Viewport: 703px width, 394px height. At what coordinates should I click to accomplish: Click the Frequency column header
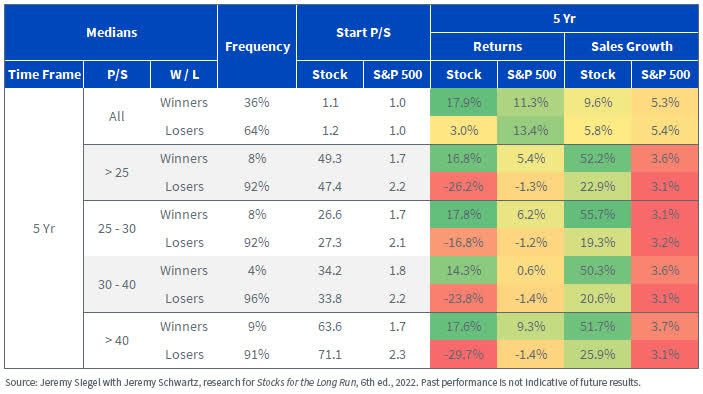click(x=257, y=47)
